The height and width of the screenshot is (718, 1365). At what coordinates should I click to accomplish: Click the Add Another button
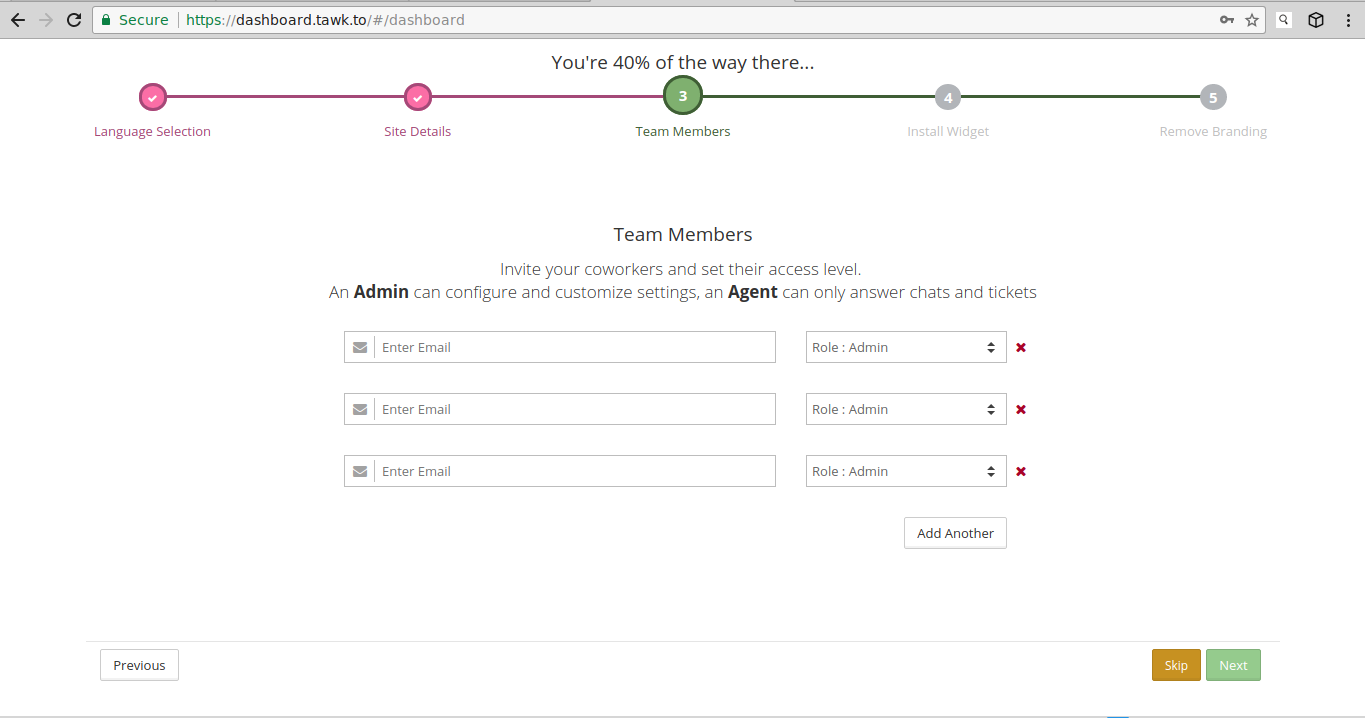[x=955, y=533]
